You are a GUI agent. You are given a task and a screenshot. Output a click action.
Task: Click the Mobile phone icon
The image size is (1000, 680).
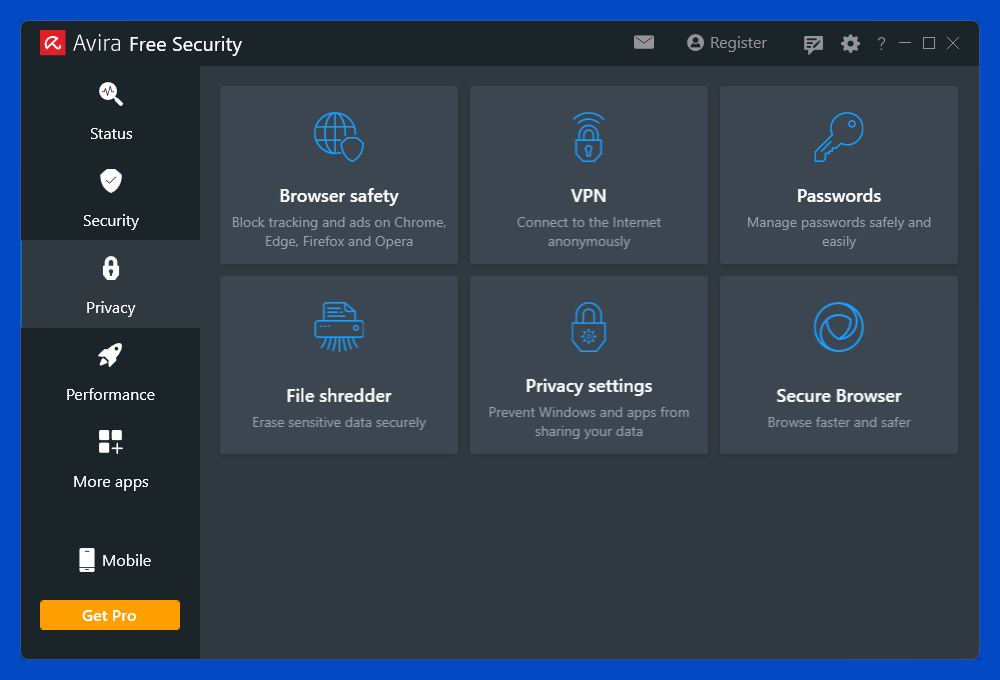[x=87, y=560]
